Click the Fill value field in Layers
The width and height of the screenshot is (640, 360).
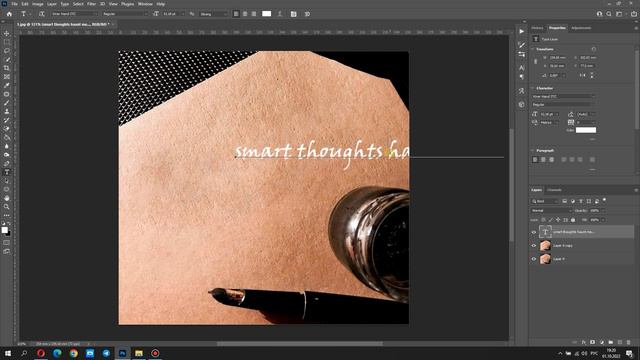coord(595,220)
